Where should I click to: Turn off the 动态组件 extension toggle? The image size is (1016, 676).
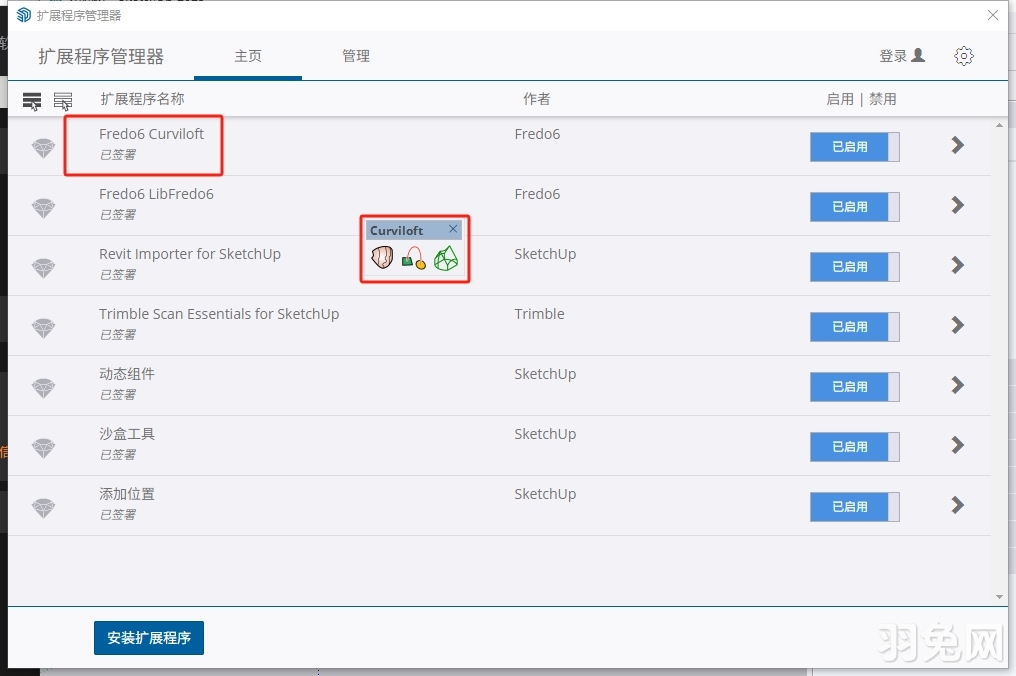[x=854, y=386]
